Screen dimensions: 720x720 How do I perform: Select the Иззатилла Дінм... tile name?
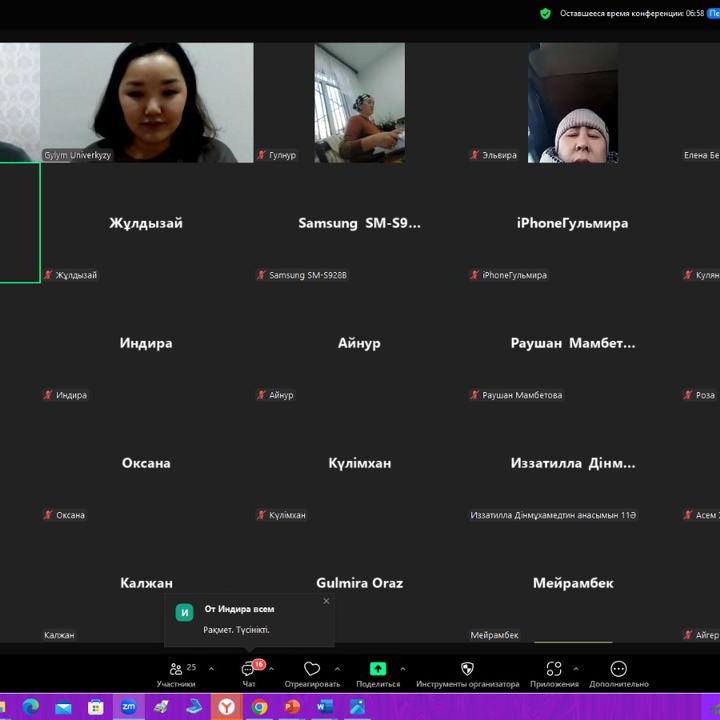pos(573,463)
